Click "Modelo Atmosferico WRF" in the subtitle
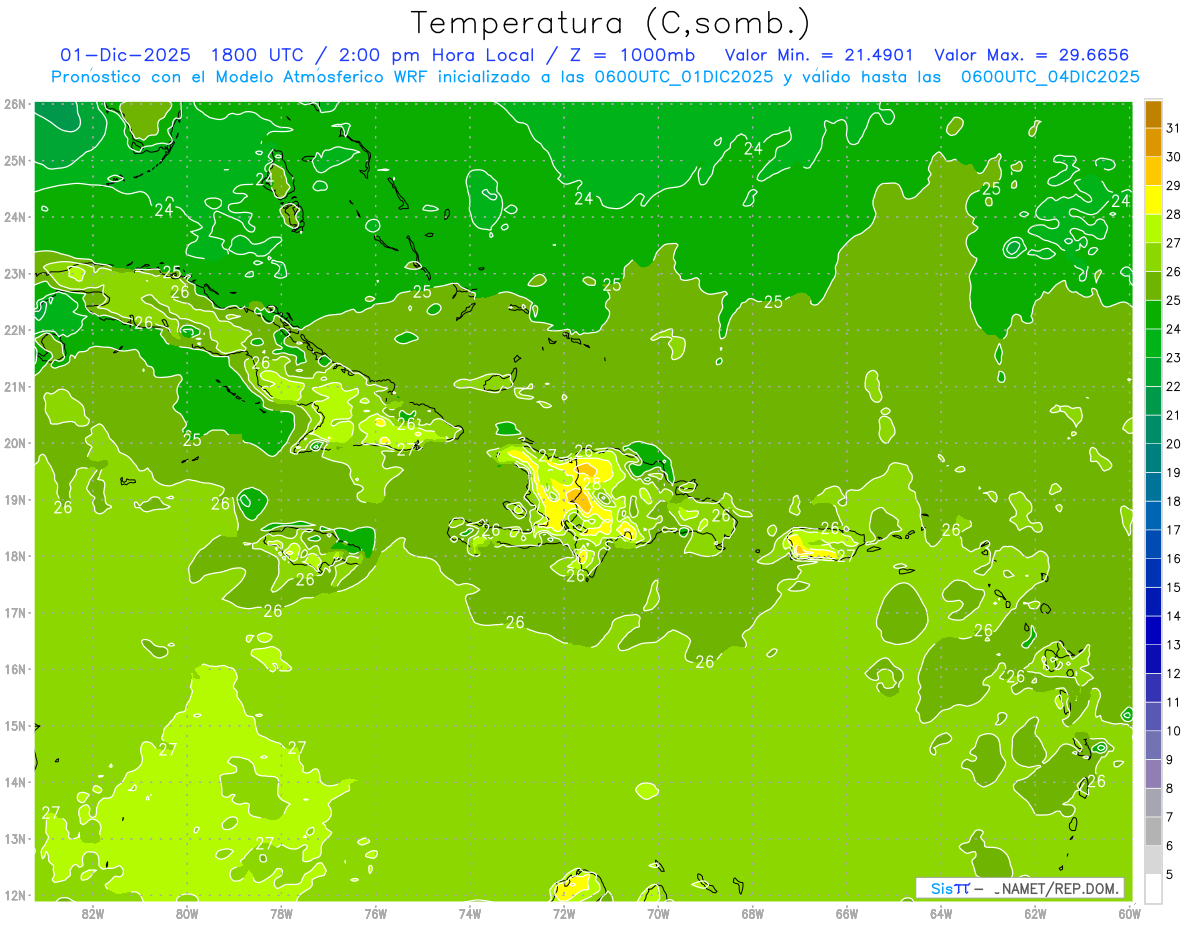 pos(322,77)
